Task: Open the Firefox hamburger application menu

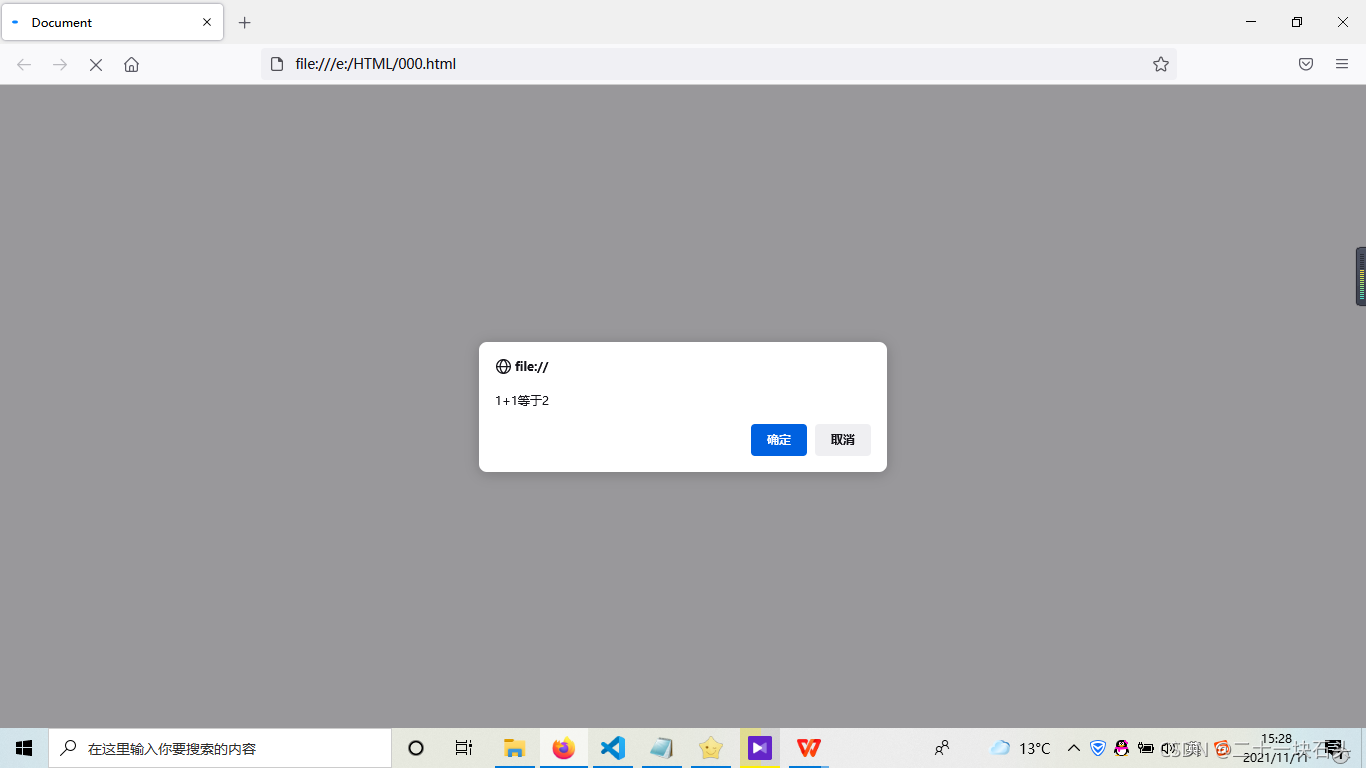Action: [x=1342, y=64]
